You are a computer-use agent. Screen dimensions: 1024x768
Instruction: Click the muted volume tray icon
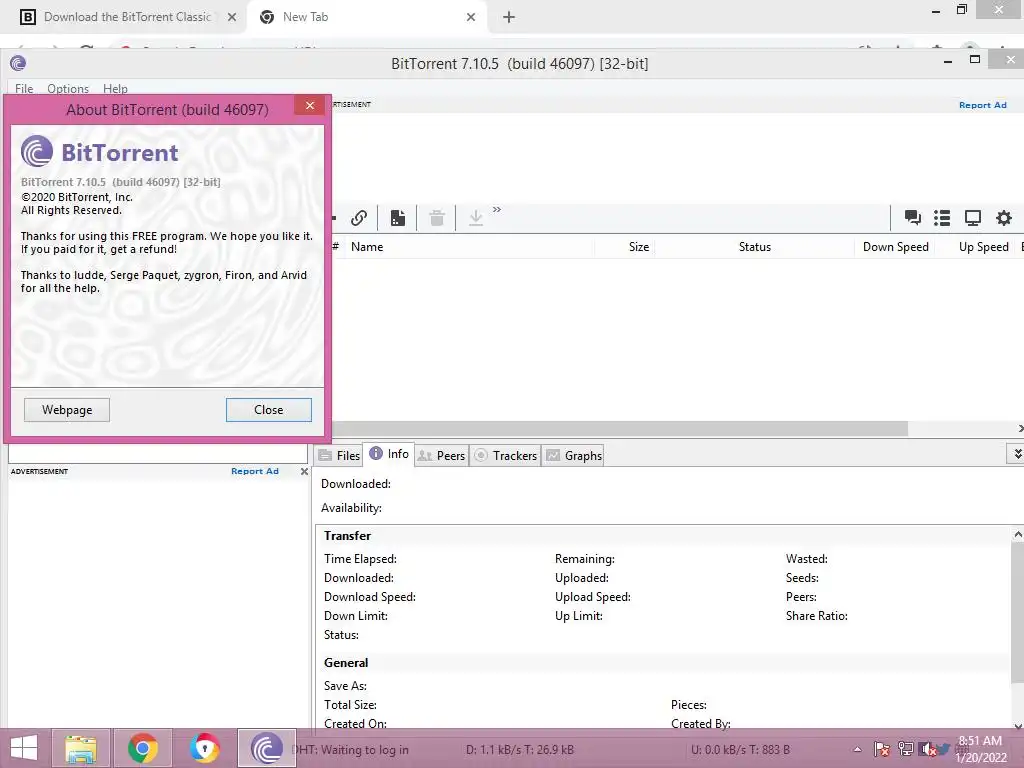(x=927, y=750)
